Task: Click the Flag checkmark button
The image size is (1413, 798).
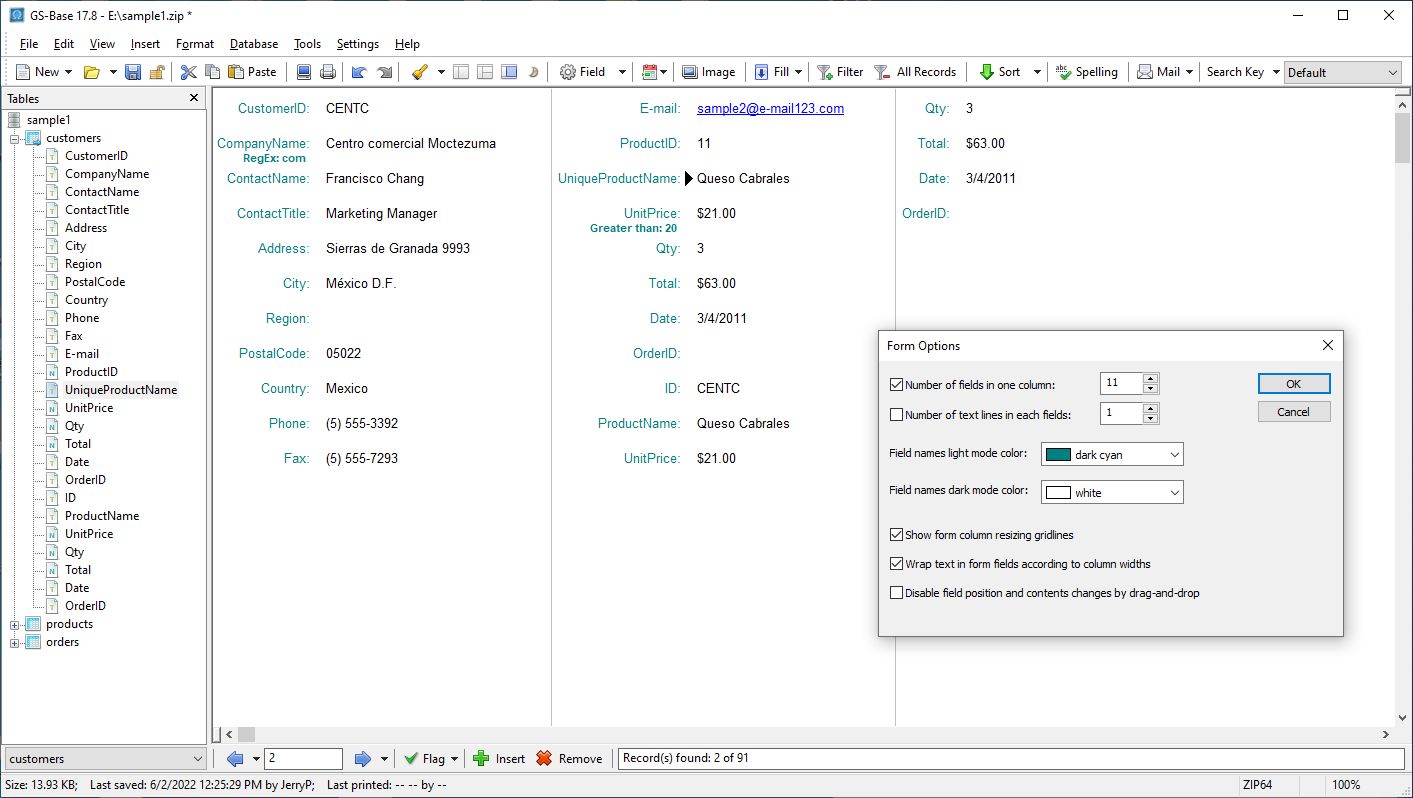Action: (424, 759)
